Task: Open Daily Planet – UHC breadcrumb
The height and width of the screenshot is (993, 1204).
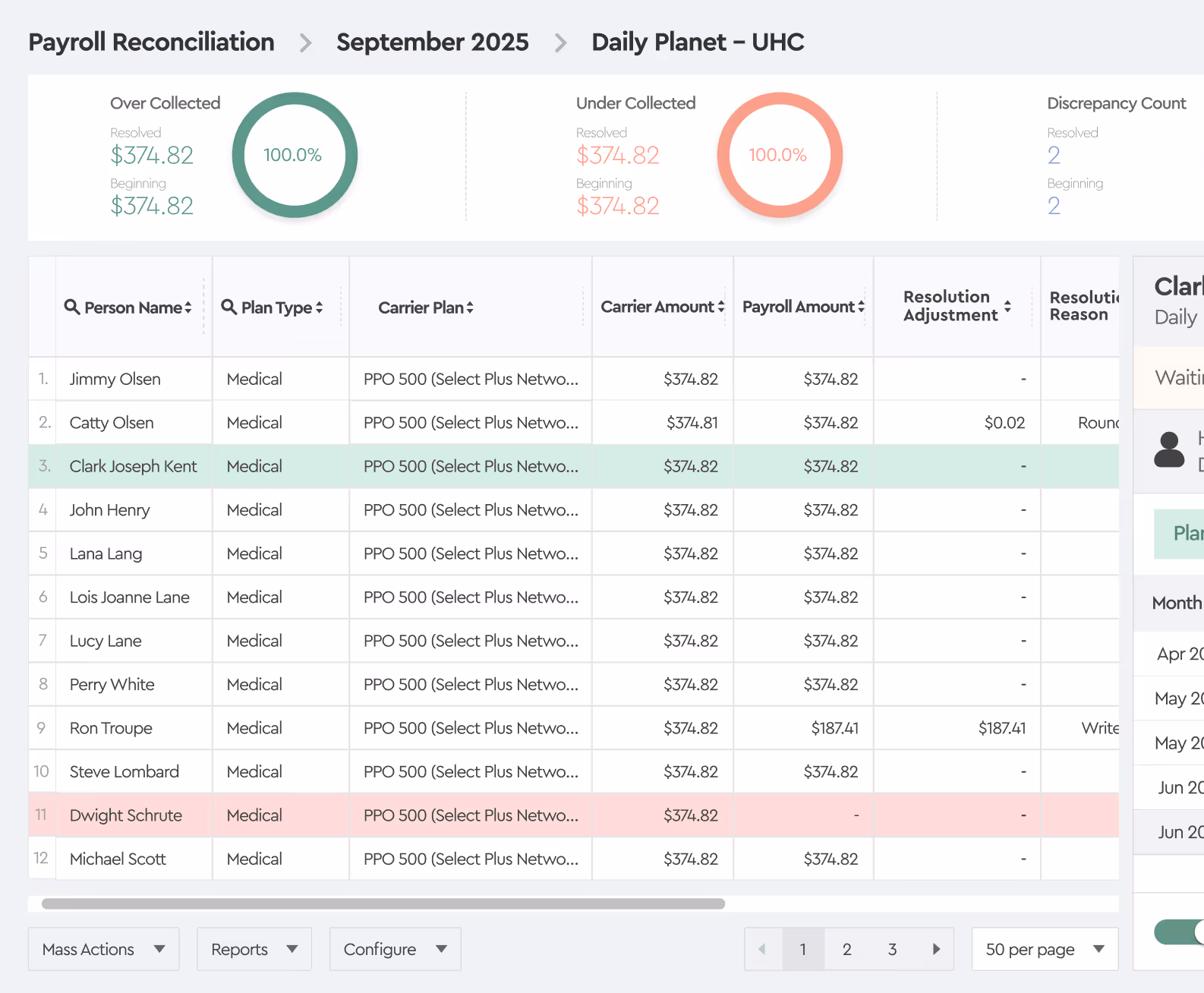Action: click(698, 42)
